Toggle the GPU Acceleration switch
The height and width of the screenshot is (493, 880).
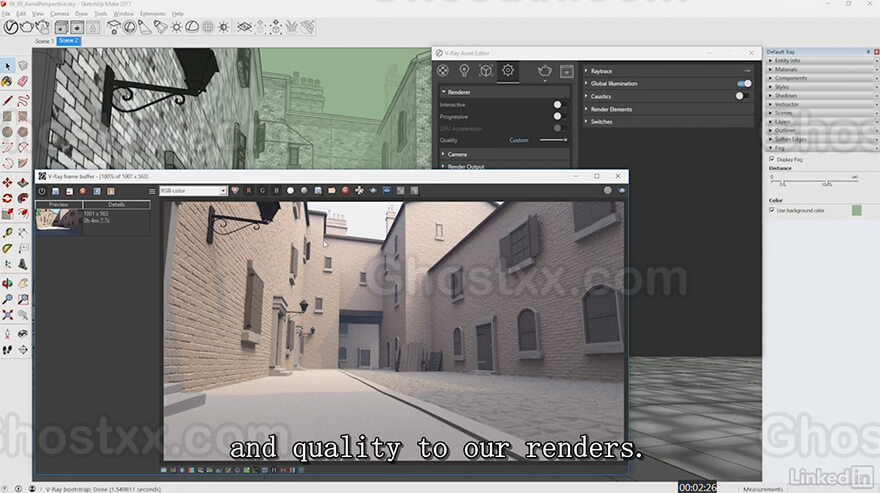[x=560, y=128]
